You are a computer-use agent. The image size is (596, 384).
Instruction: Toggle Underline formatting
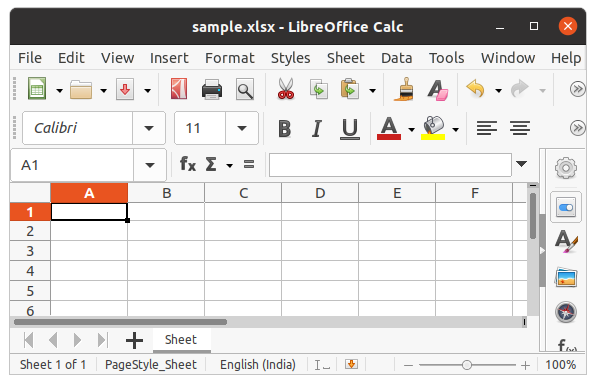tap(350, 129)
